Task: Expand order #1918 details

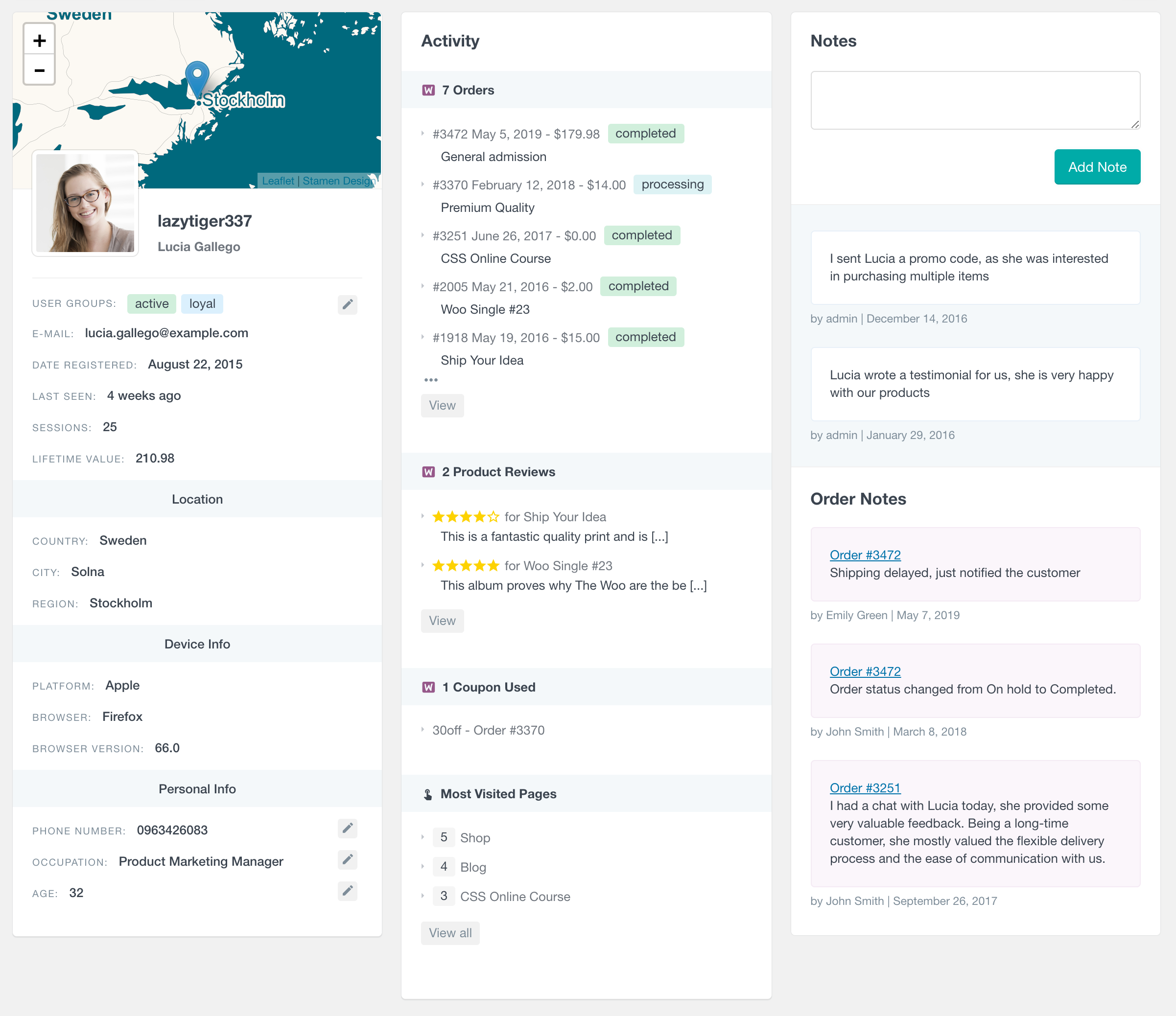Action: [423, 338]
